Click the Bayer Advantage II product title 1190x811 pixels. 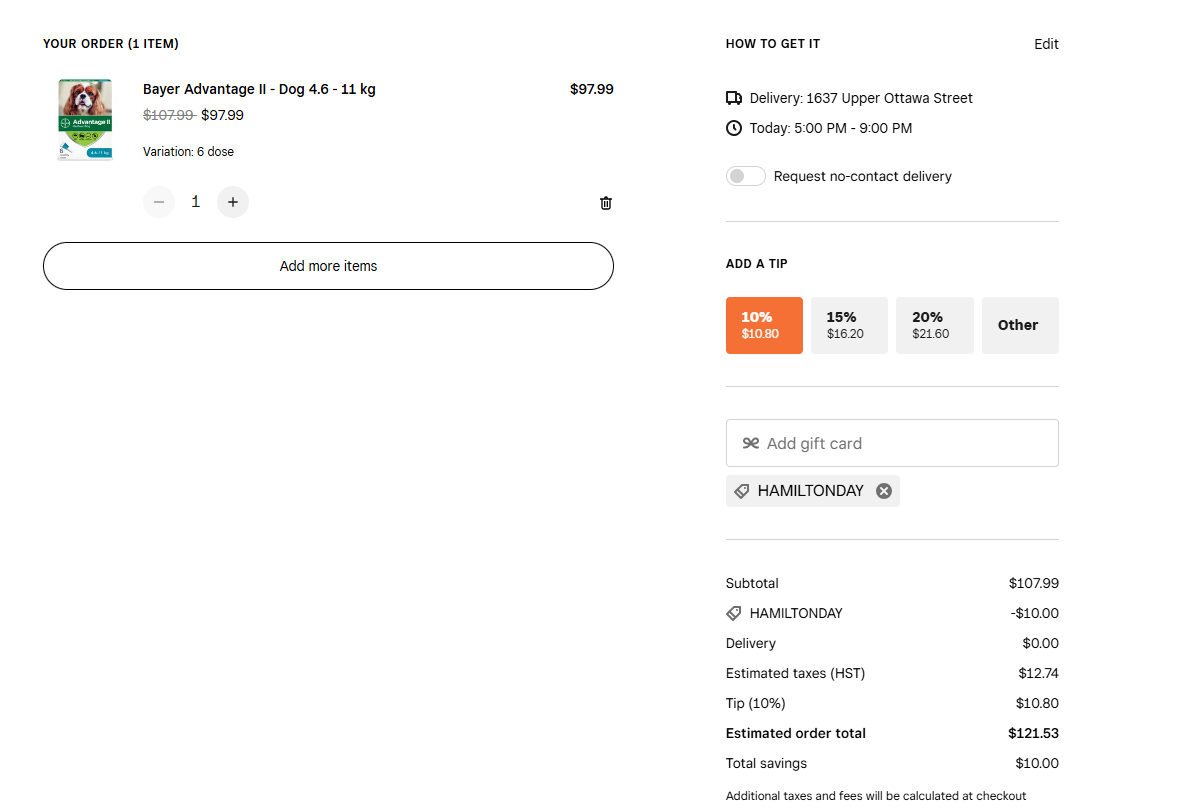(259, 89)
